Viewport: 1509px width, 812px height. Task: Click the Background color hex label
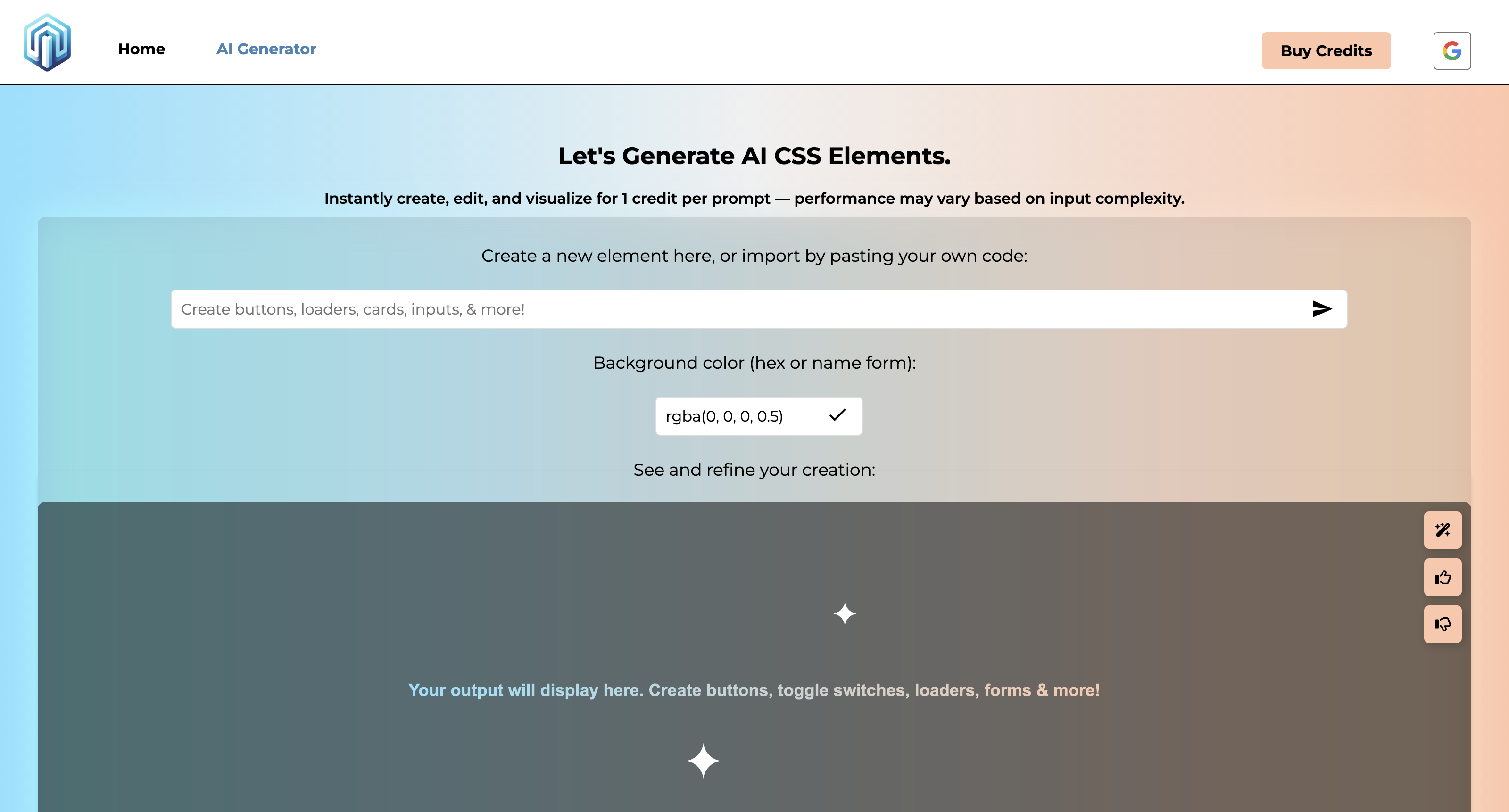754,363
